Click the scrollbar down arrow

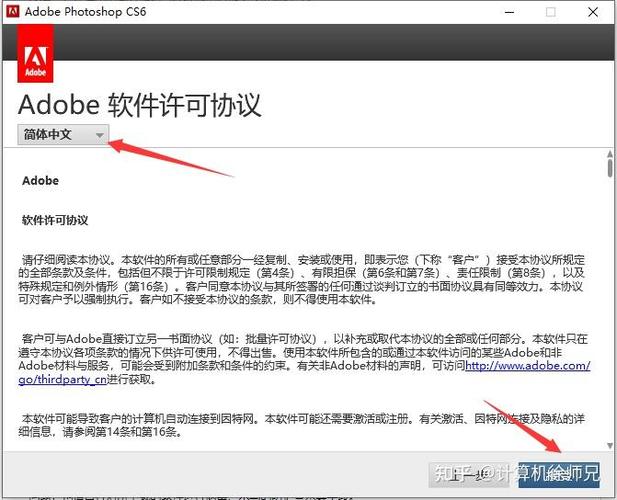610,445
